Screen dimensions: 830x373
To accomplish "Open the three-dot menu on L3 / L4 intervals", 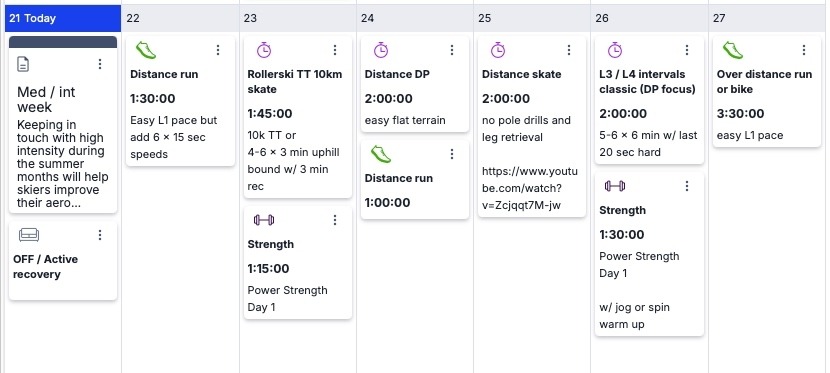I will pyautogui.click(x=687, y=50).
